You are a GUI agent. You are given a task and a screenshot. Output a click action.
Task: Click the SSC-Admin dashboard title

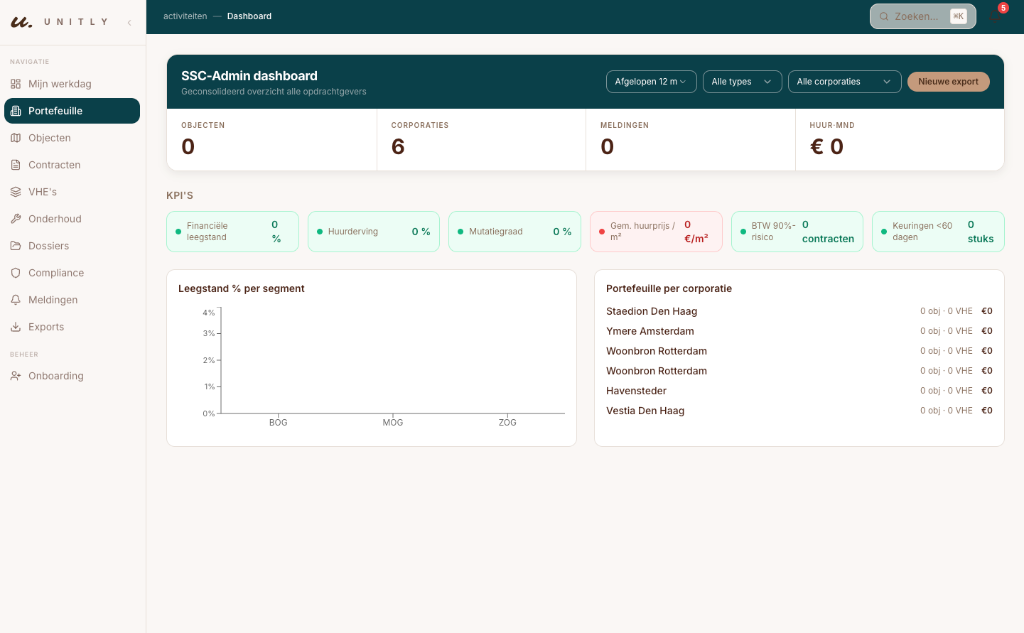(x=249, y=76)
